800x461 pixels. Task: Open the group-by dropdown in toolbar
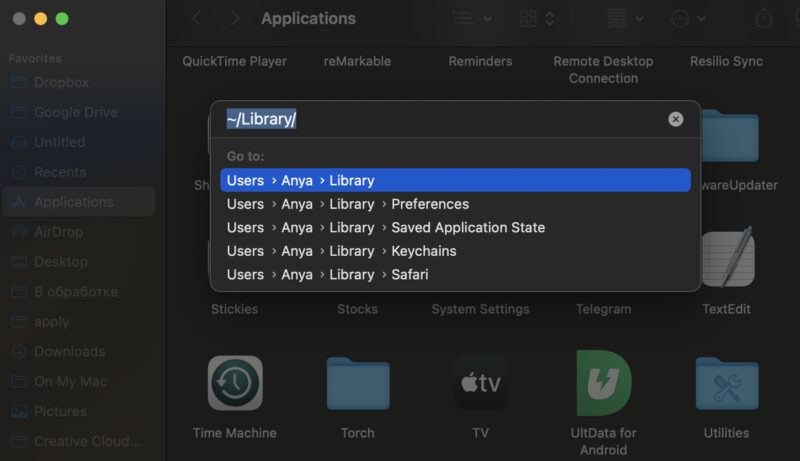coord(625,19)
